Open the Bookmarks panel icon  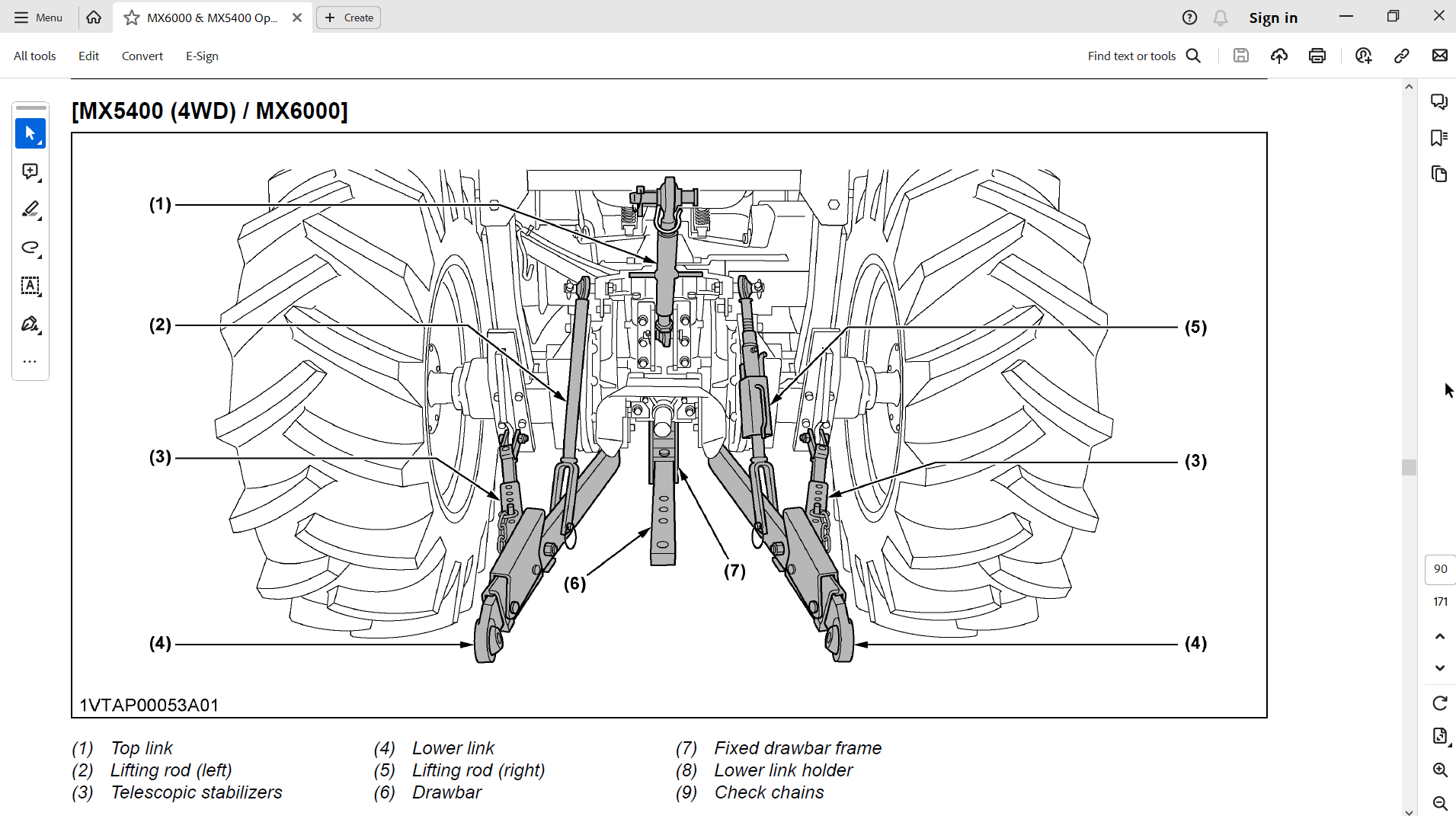[1439, 138]
